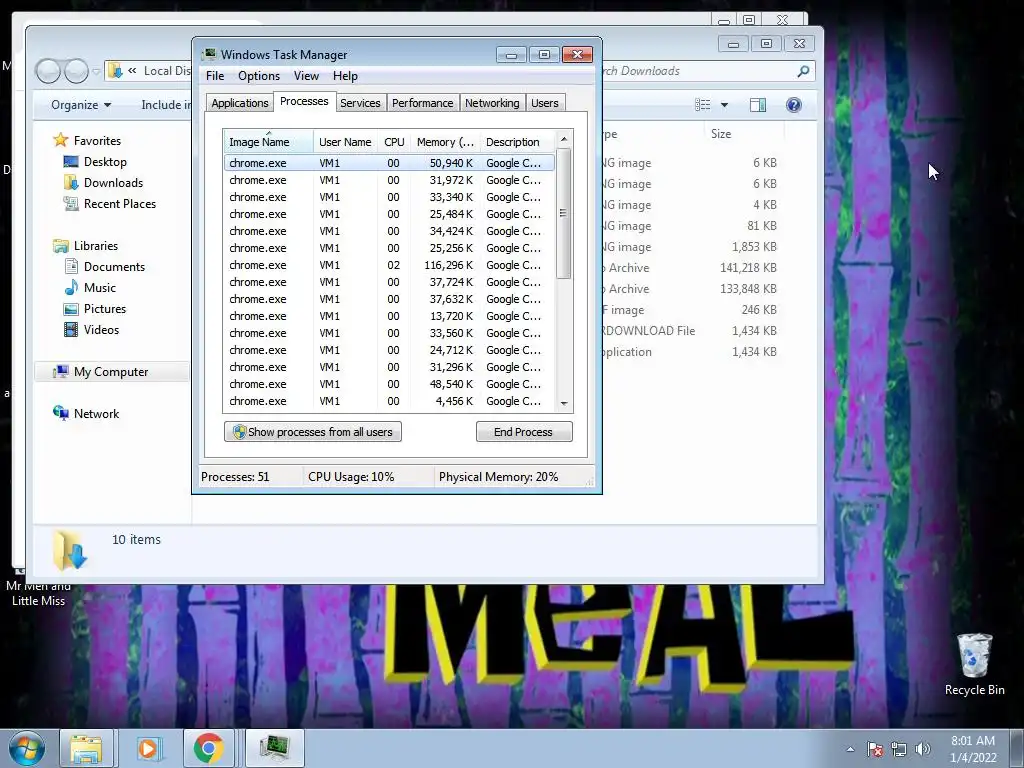Image resolution: width=1024 pixels, height=768 pixels.
Task: Select the file row sized 1,853 KB
Action: (691, 247)
